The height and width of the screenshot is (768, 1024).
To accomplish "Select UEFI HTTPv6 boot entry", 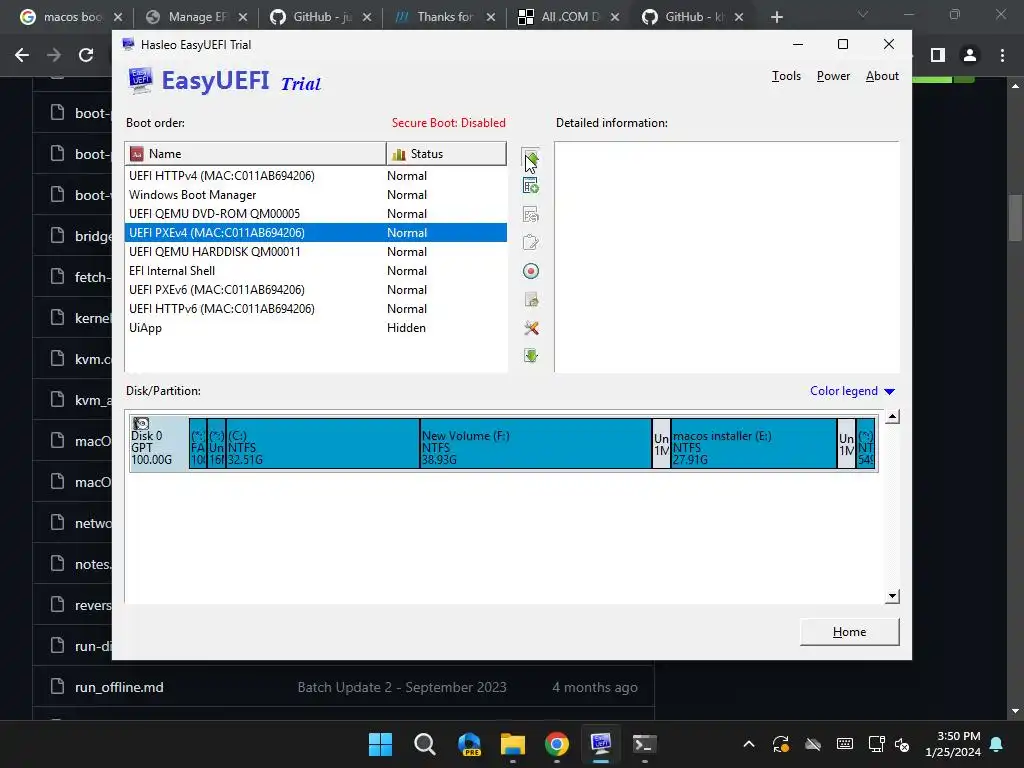I will 315,308.
